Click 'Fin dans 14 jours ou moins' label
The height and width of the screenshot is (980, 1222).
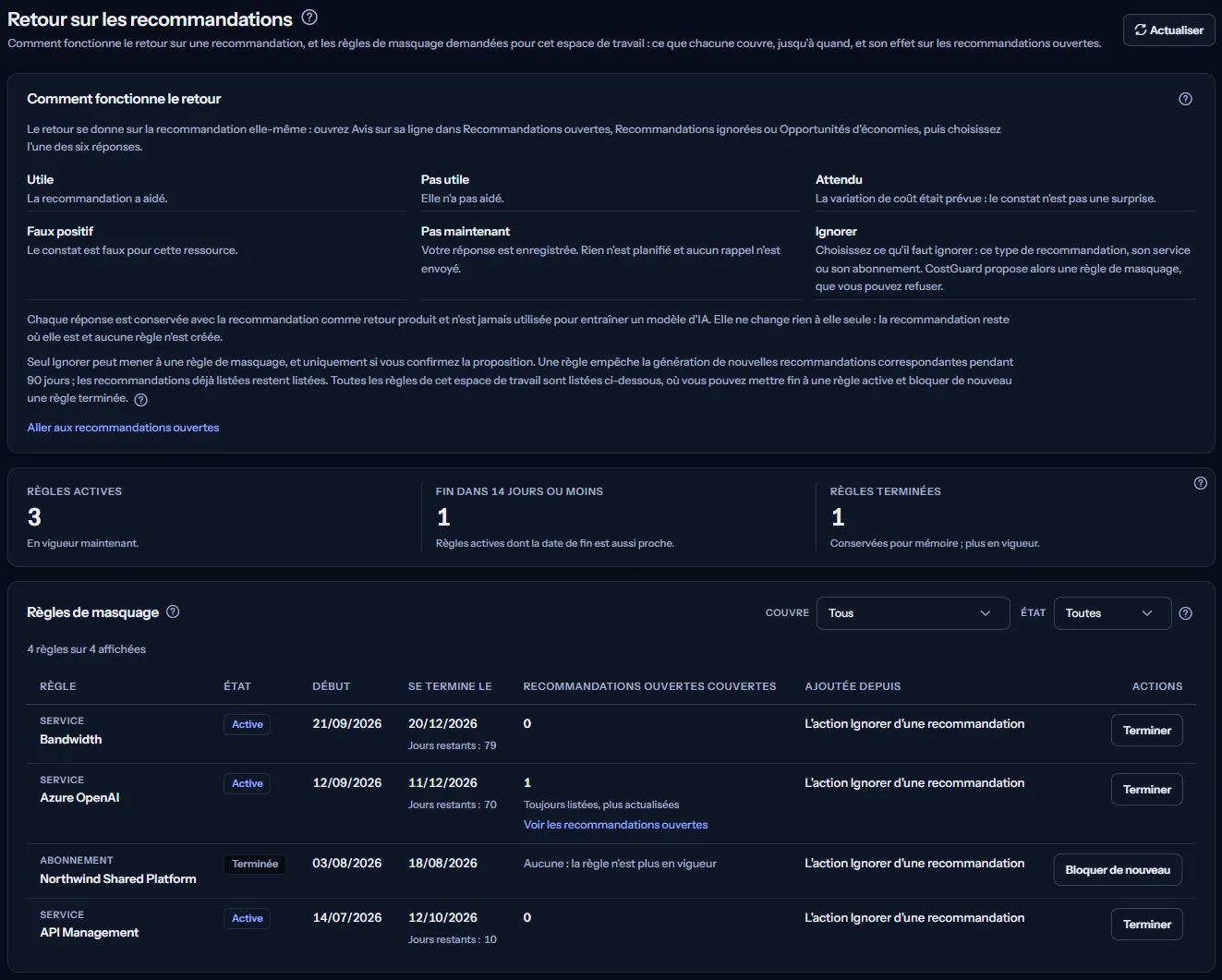[519, 491]
